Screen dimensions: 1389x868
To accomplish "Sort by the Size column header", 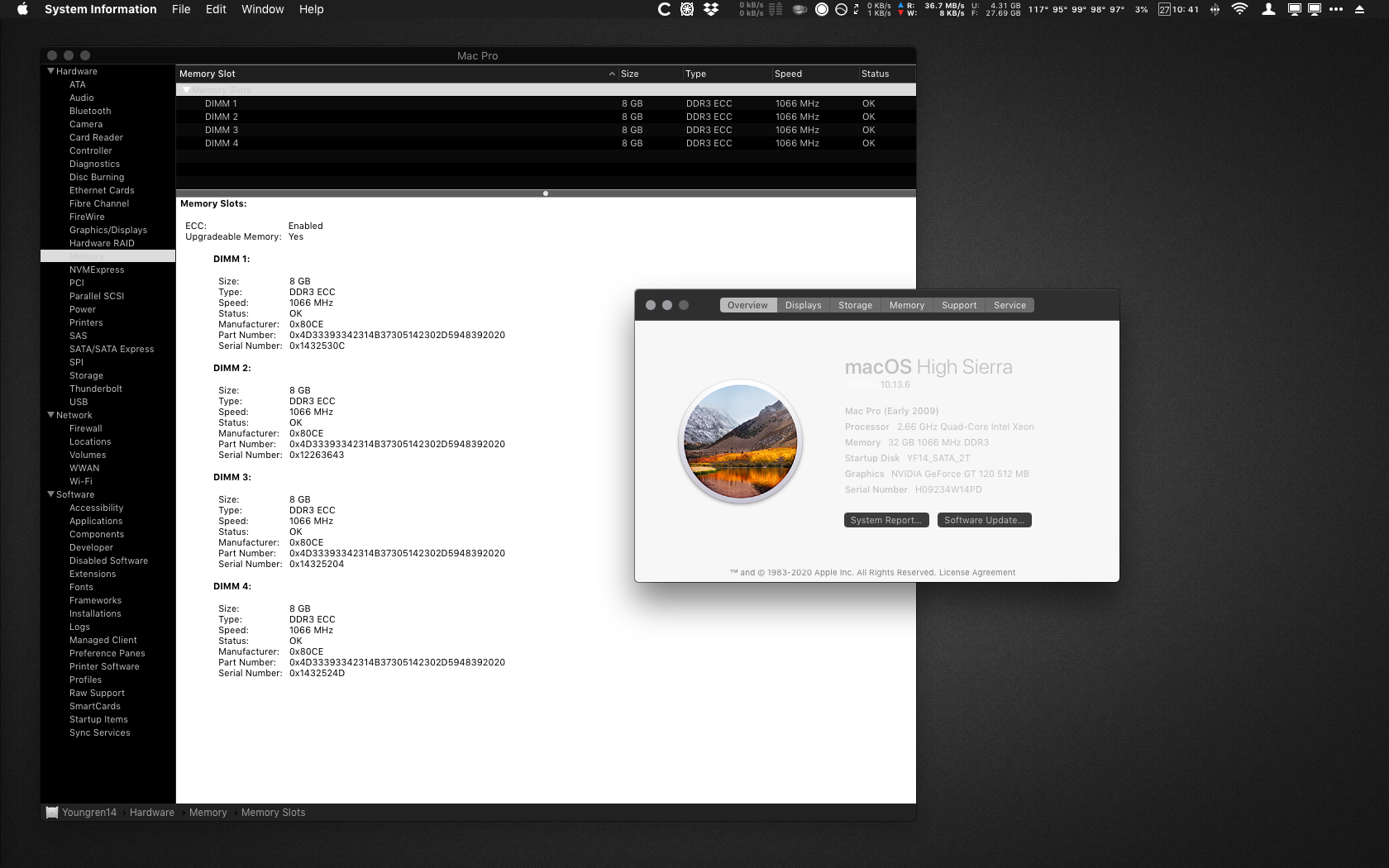I will (649, 74).
